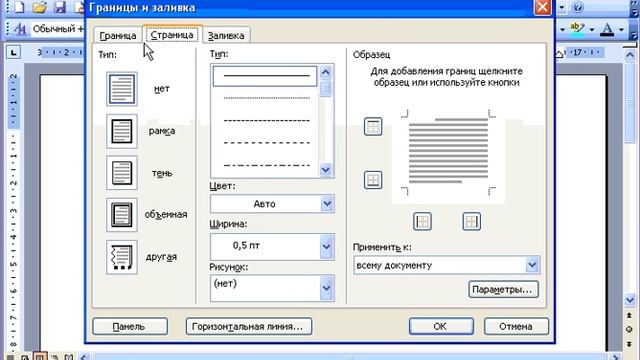Click the Word Help question icon
Viewport: 640px width, 360px height.
click(578, 7)
